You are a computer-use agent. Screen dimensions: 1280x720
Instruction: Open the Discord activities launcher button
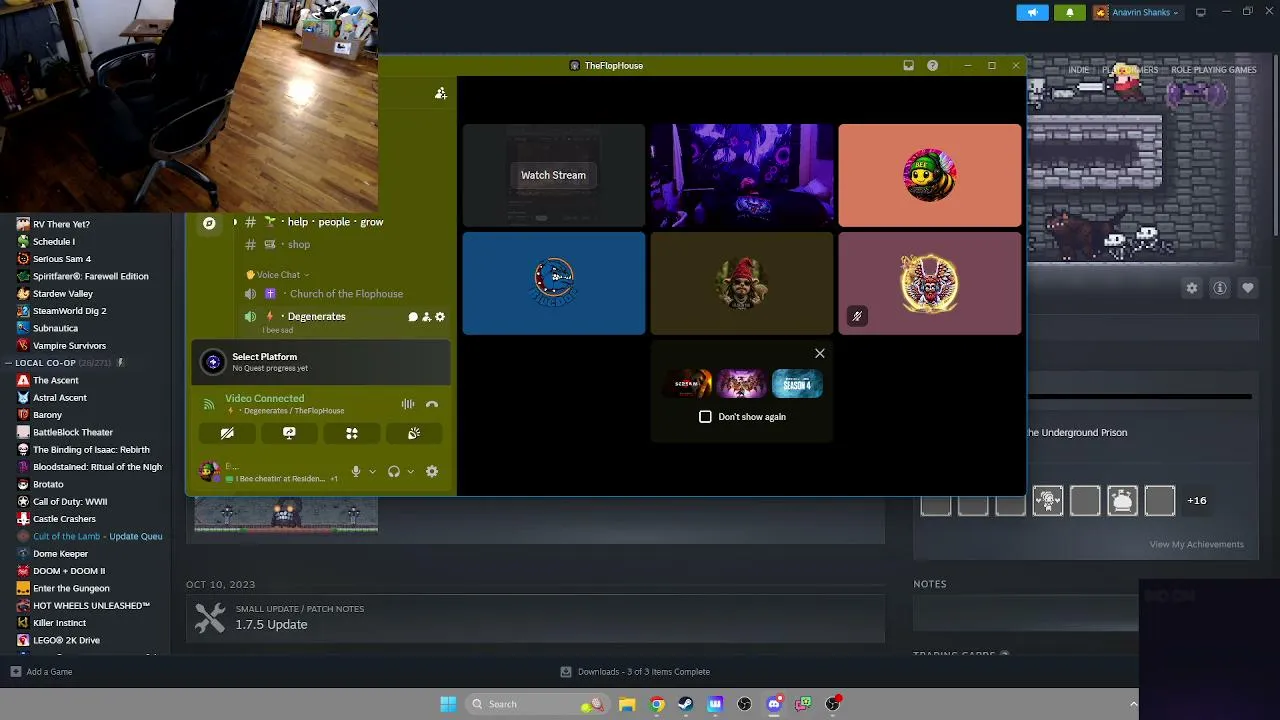(352, 433)
